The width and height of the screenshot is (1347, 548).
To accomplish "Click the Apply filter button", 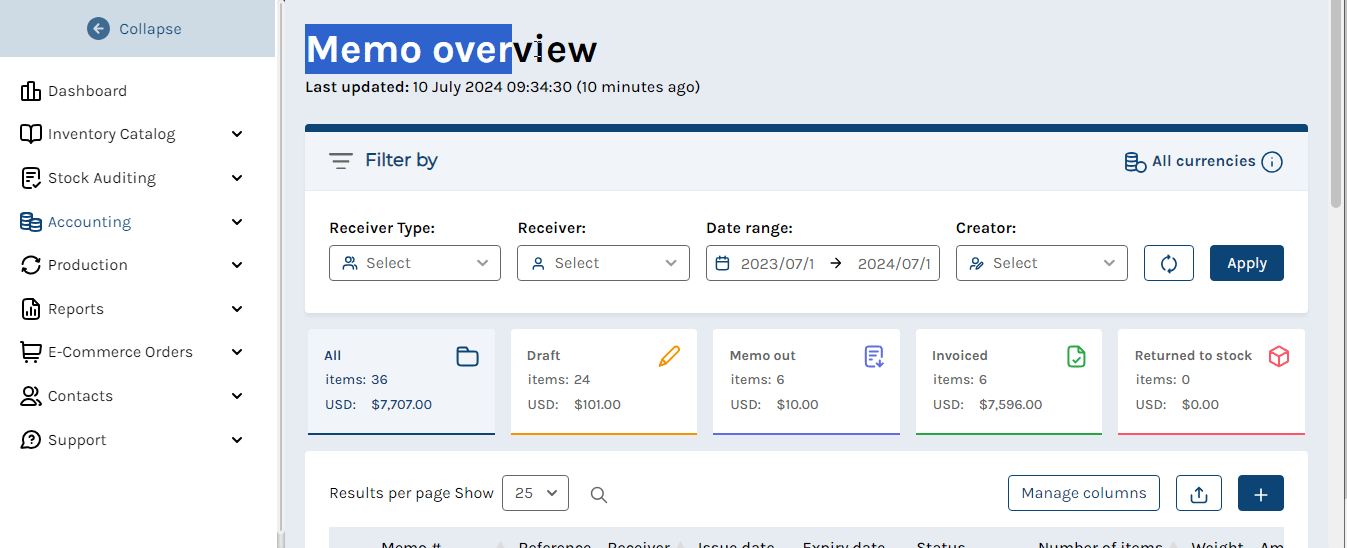I will click(1247, 263).
